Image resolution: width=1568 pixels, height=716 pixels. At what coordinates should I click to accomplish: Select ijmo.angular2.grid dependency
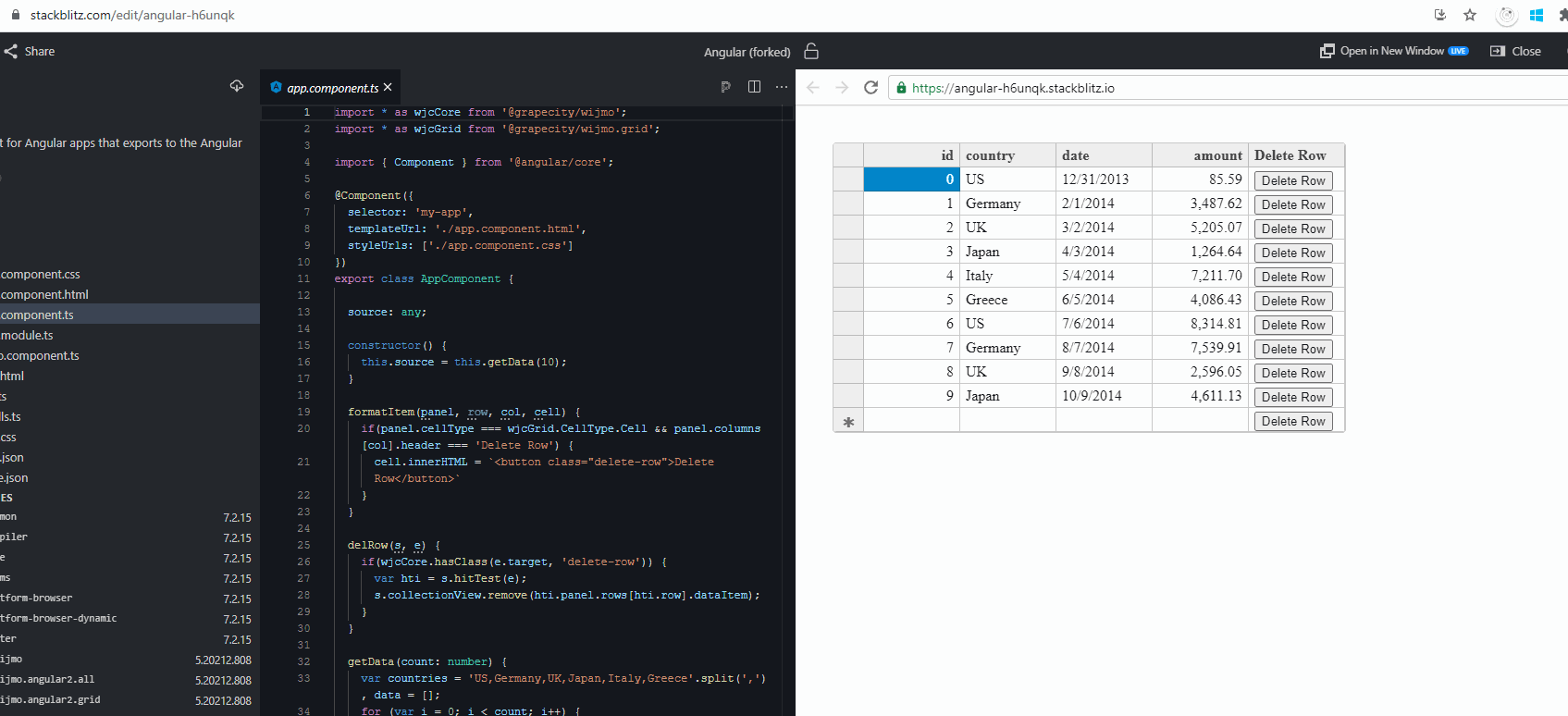click(x=130, y=700)
